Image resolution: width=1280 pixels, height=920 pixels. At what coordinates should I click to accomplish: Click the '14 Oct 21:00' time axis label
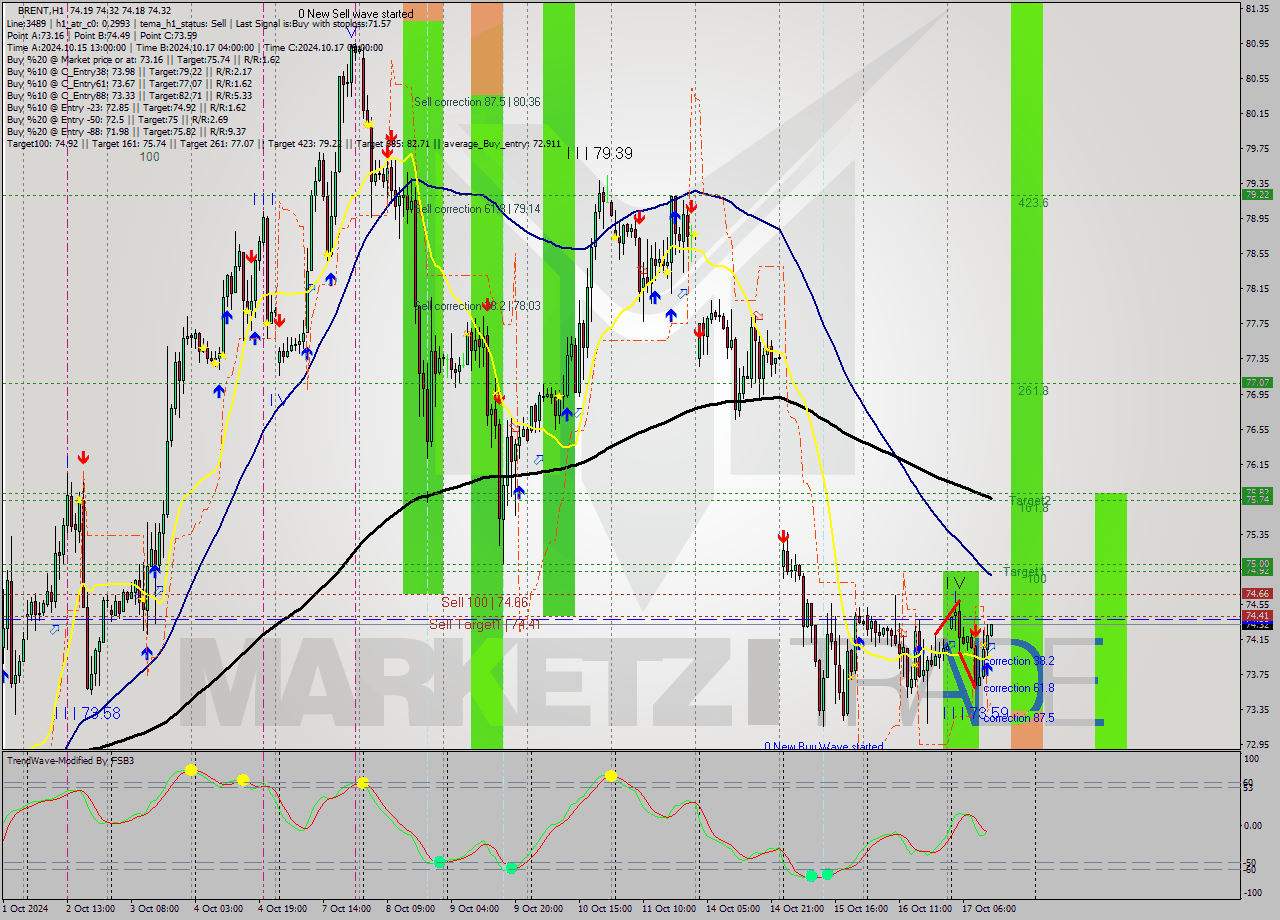pos(797,909)
